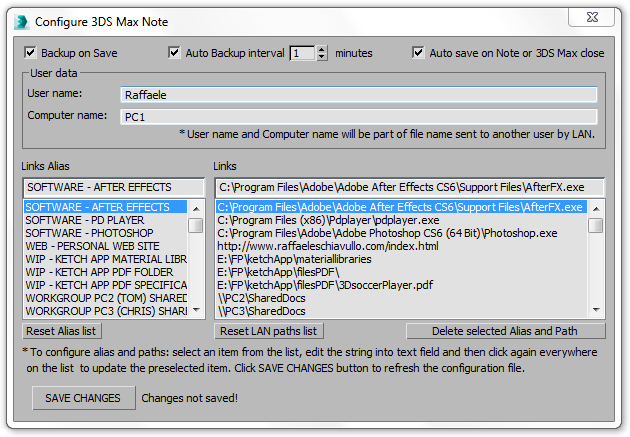Toggle Auto save on Note or 3DS Max close
630x437 pixels.
418,53
